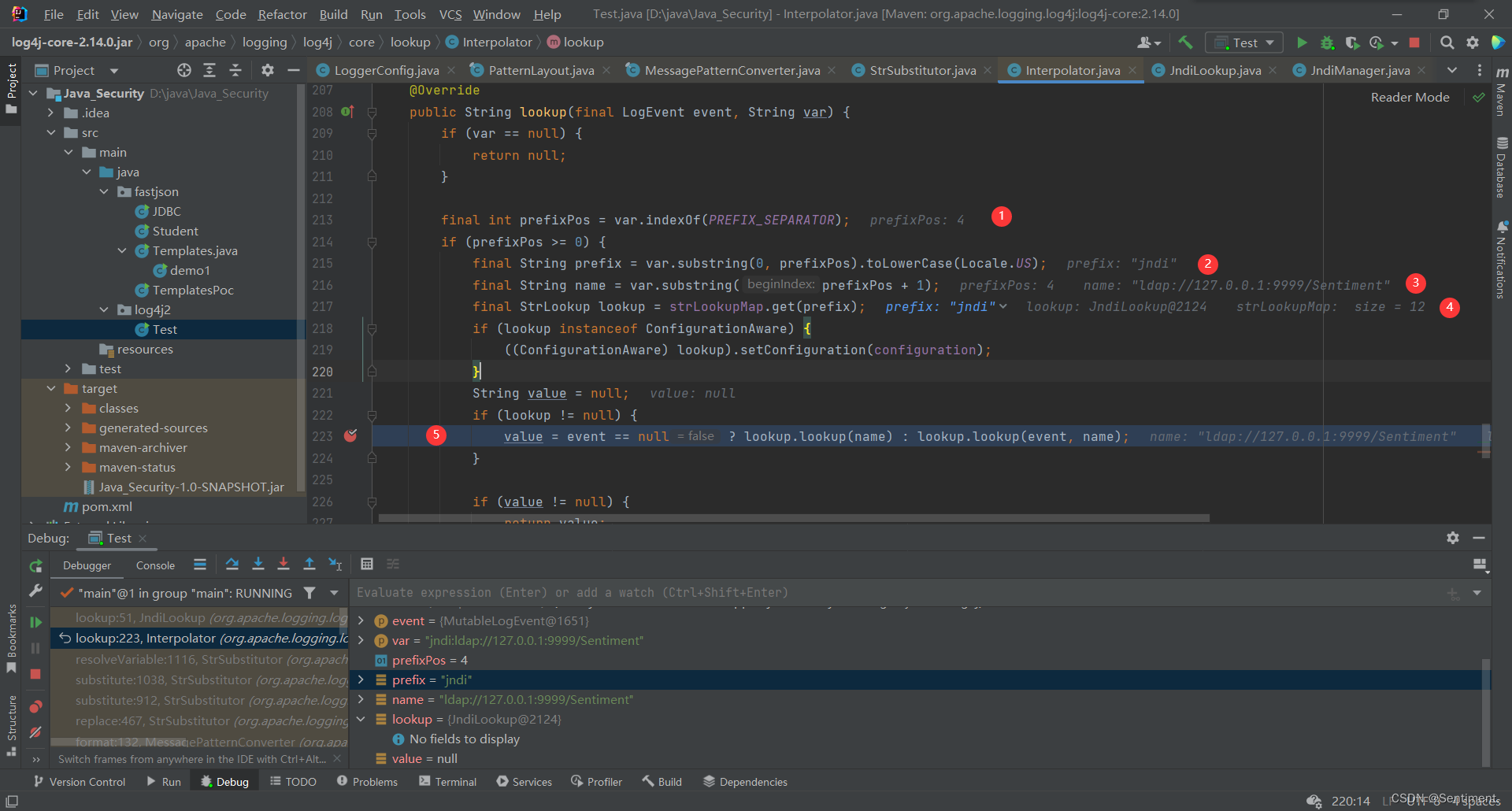Image resolution: width=1512 pixels, height=811 pixels.
Task: Toggle Project tool window side button
Action: [x=11, y=88]
